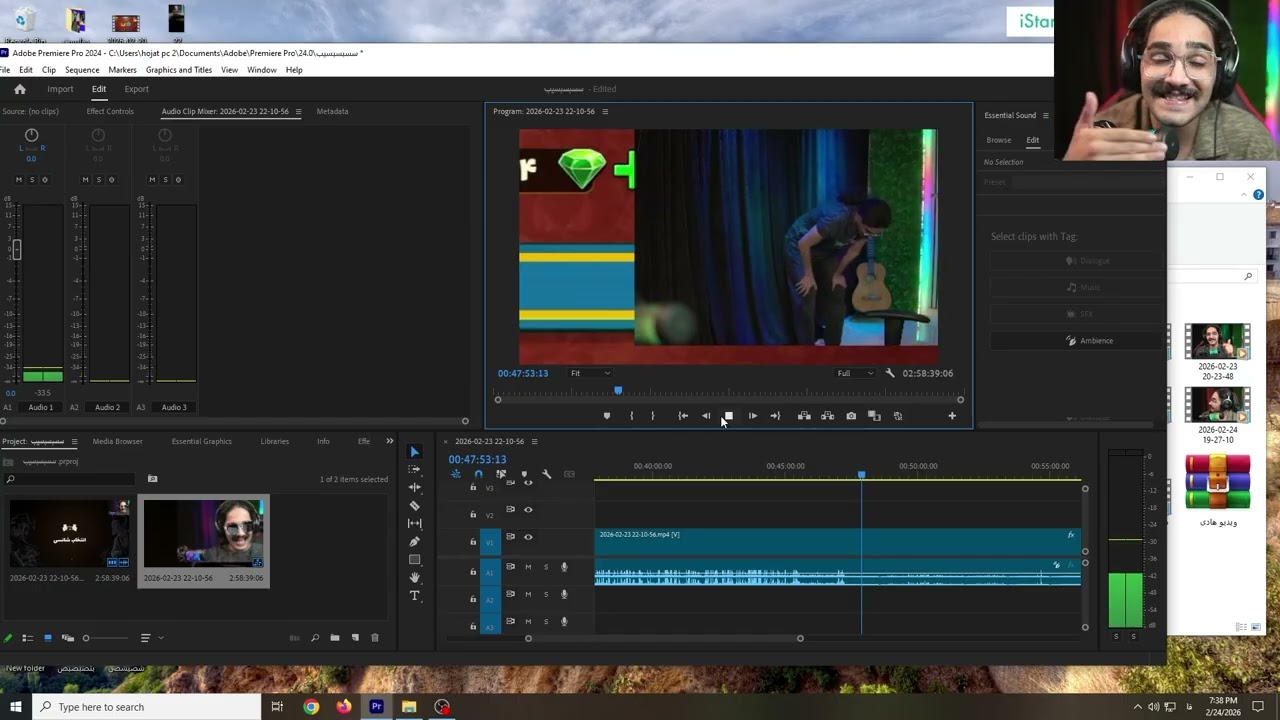Select the Slip tool
1280x720 pixels.
coord(415,524)
